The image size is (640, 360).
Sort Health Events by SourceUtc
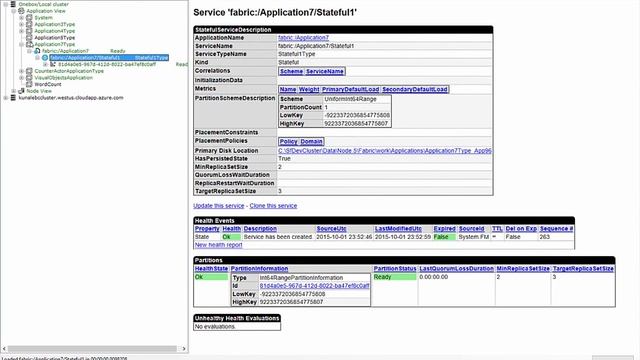pos(331,229)
